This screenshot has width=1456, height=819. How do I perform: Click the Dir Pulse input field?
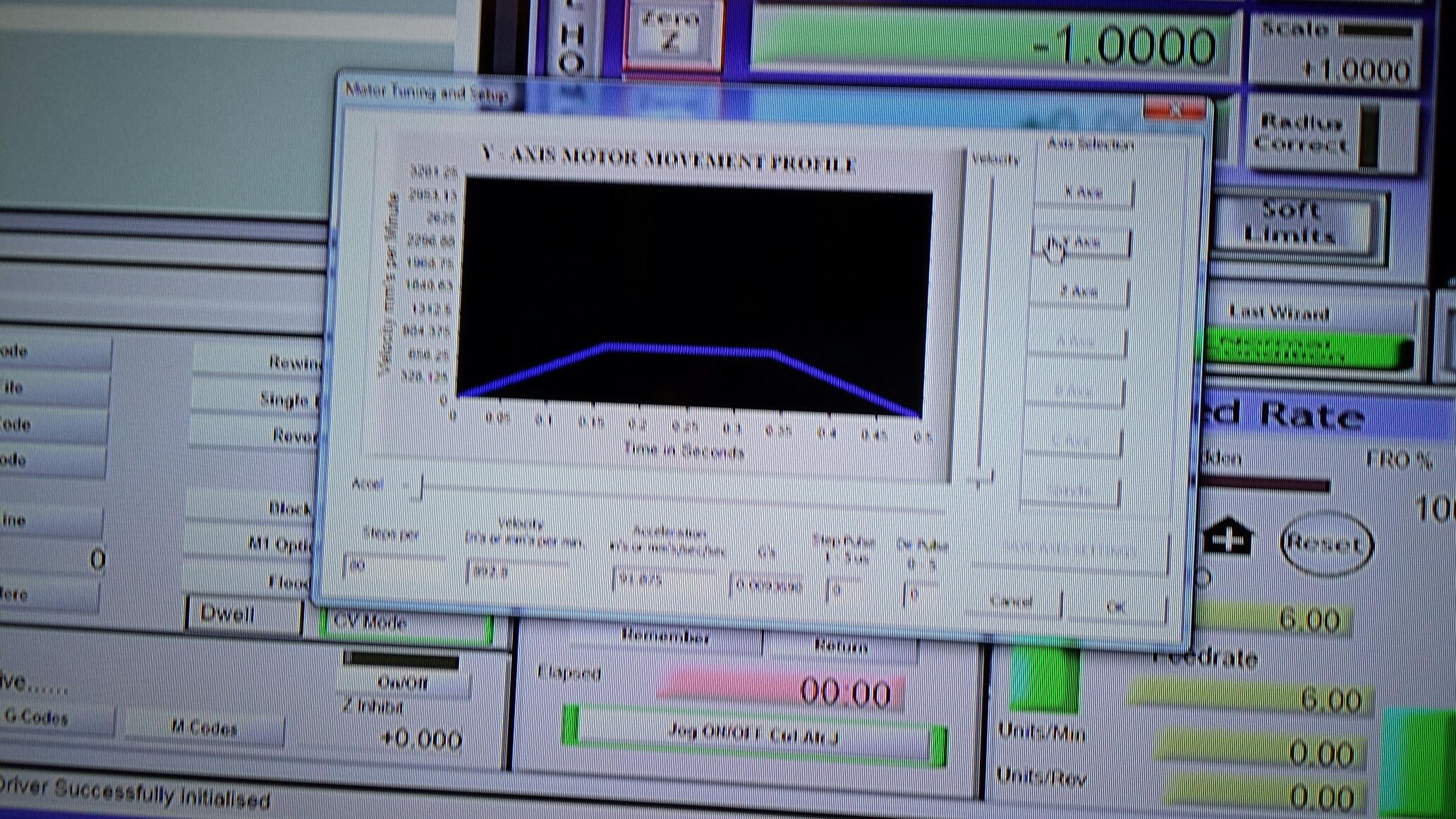pos(921,594)
